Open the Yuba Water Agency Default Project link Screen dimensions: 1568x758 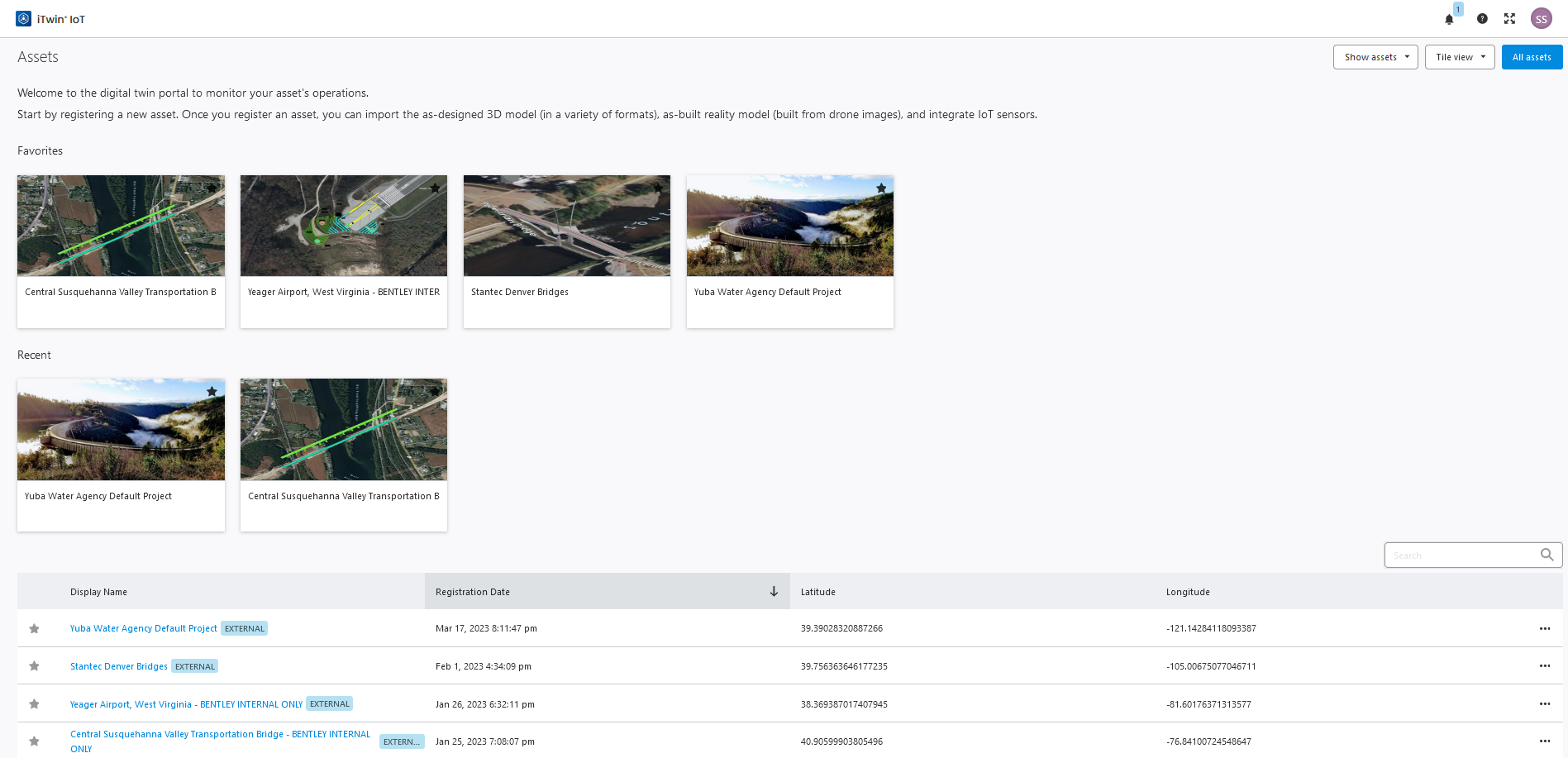click(x=143, y=628)
